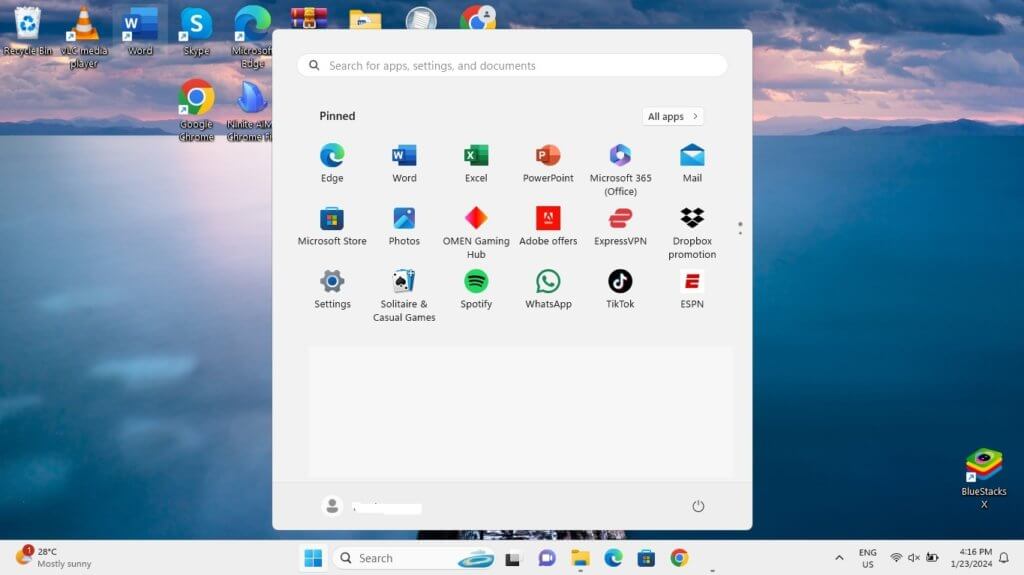The width and height of the screenshot is (1024, 575).
Task: Show hidden system tray icons
Action: click(x=839, y=558)
